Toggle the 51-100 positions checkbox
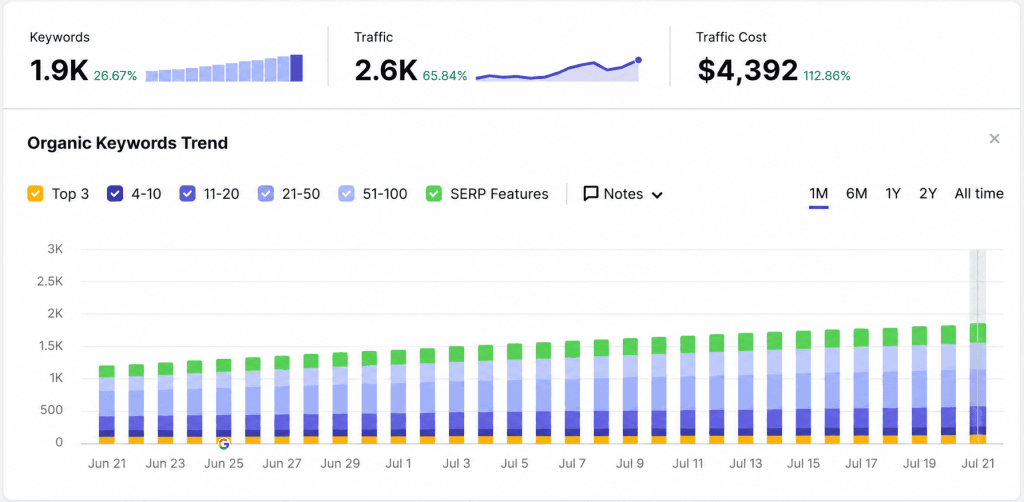 (347, 194)
